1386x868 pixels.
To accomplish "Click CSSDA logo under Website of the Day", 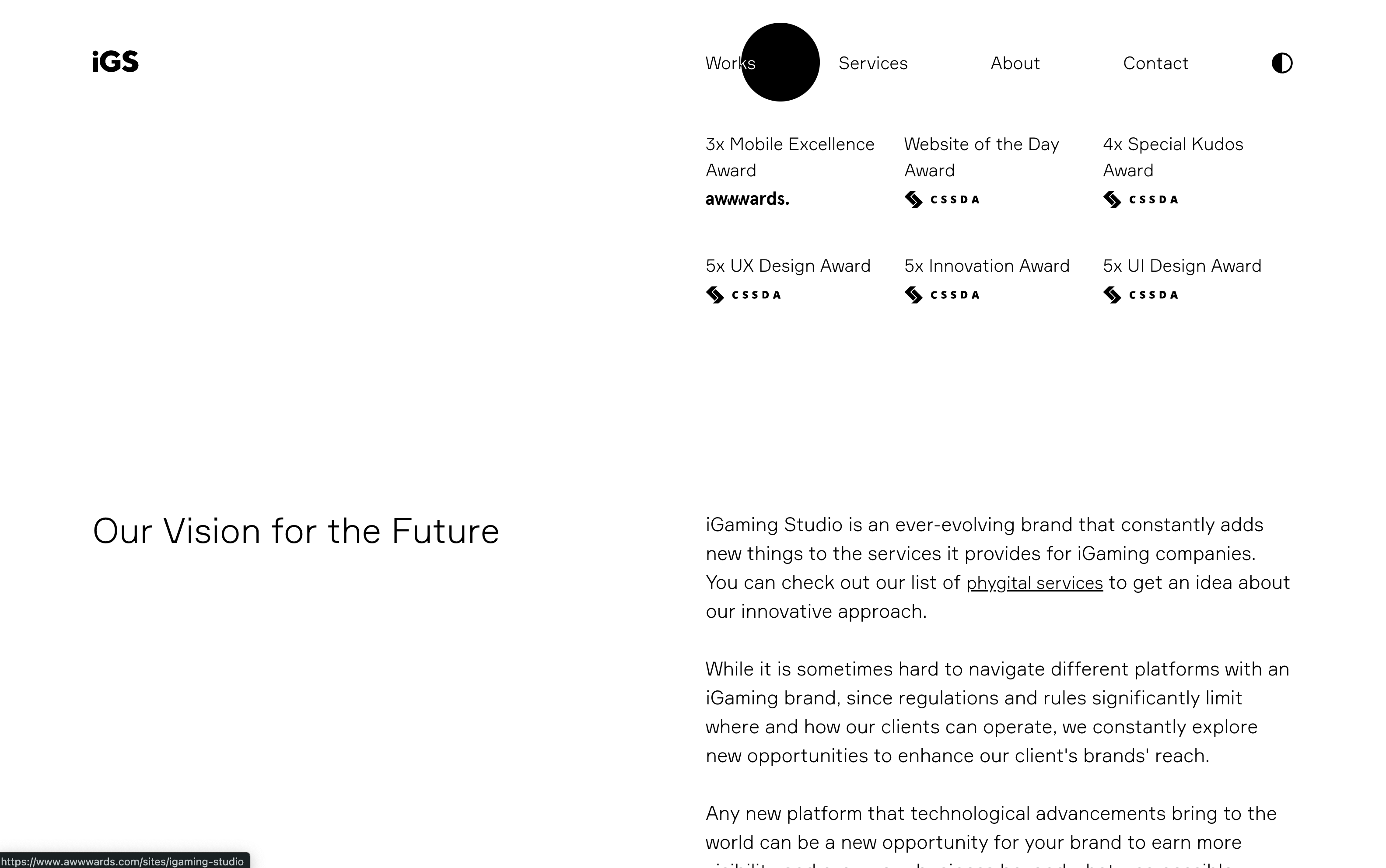I will (942, 199).
